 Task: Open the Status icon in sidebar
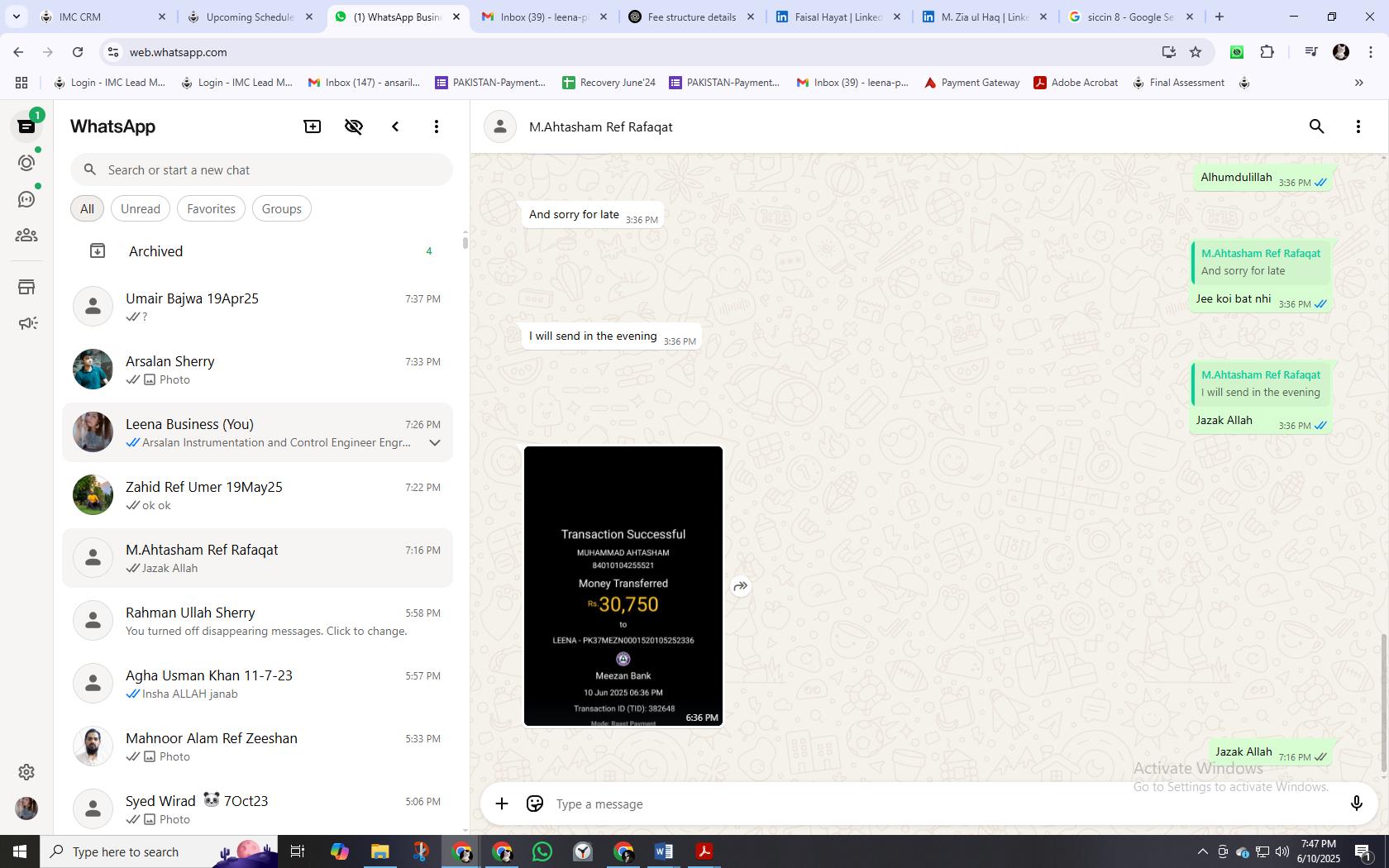[26, 163]
